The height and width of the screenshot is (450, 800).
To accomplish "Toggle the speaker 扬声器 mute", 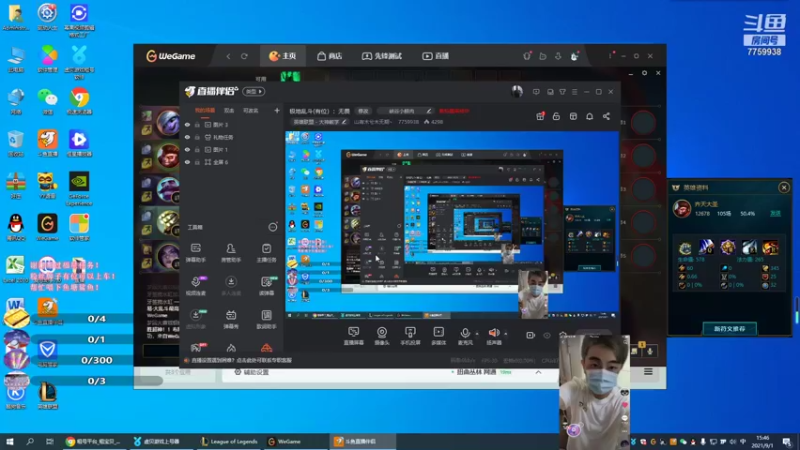I will tap(493, 336).
